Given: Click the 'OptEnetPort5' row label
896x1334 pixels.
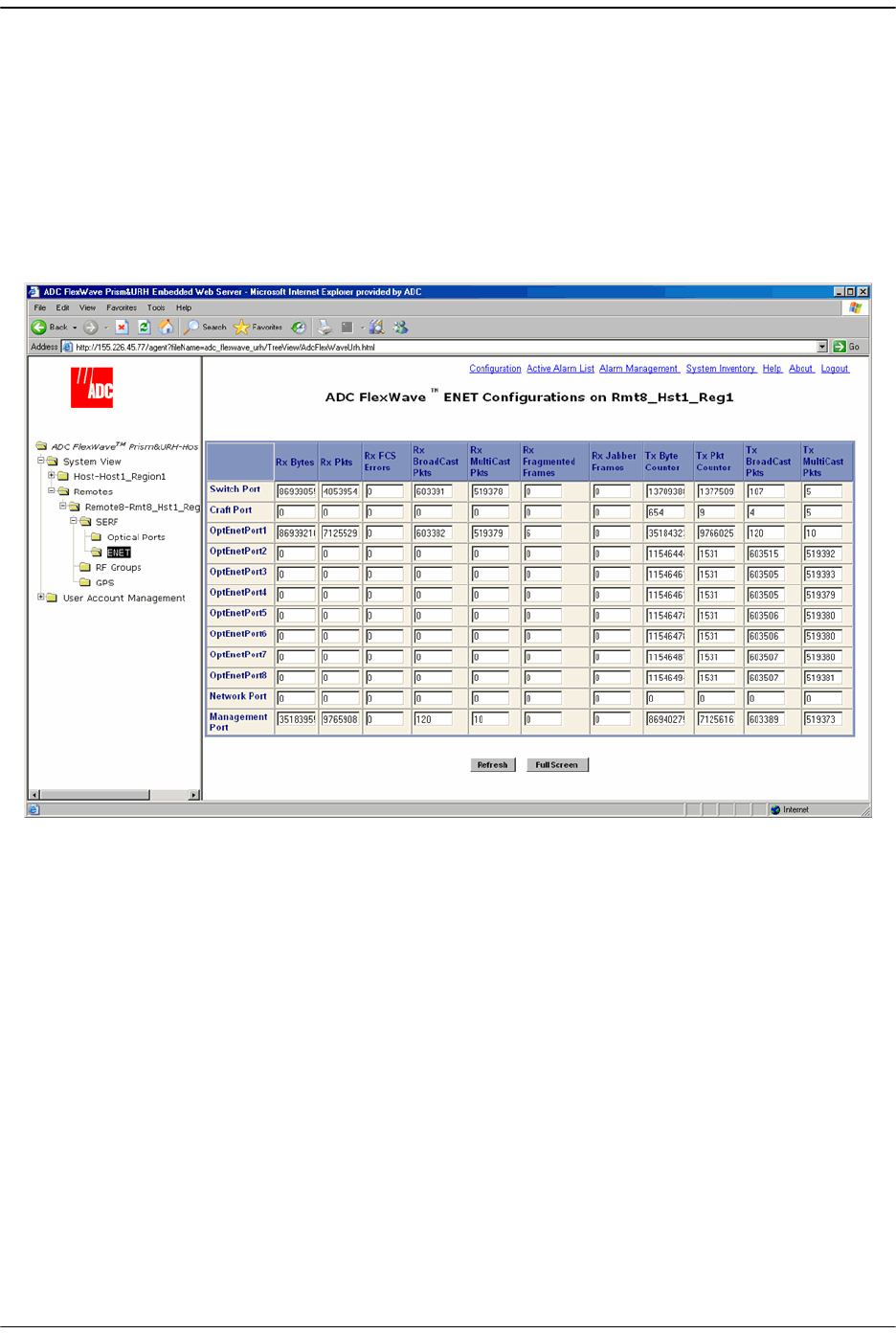Looking at the screenshot, I should [238, 613].
